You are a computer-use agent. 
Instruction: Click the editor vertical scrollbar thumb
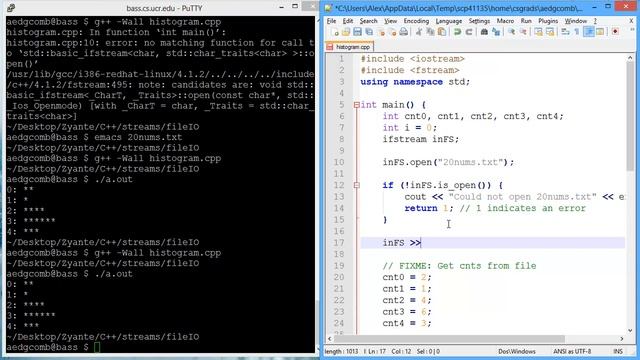point(630,116)
